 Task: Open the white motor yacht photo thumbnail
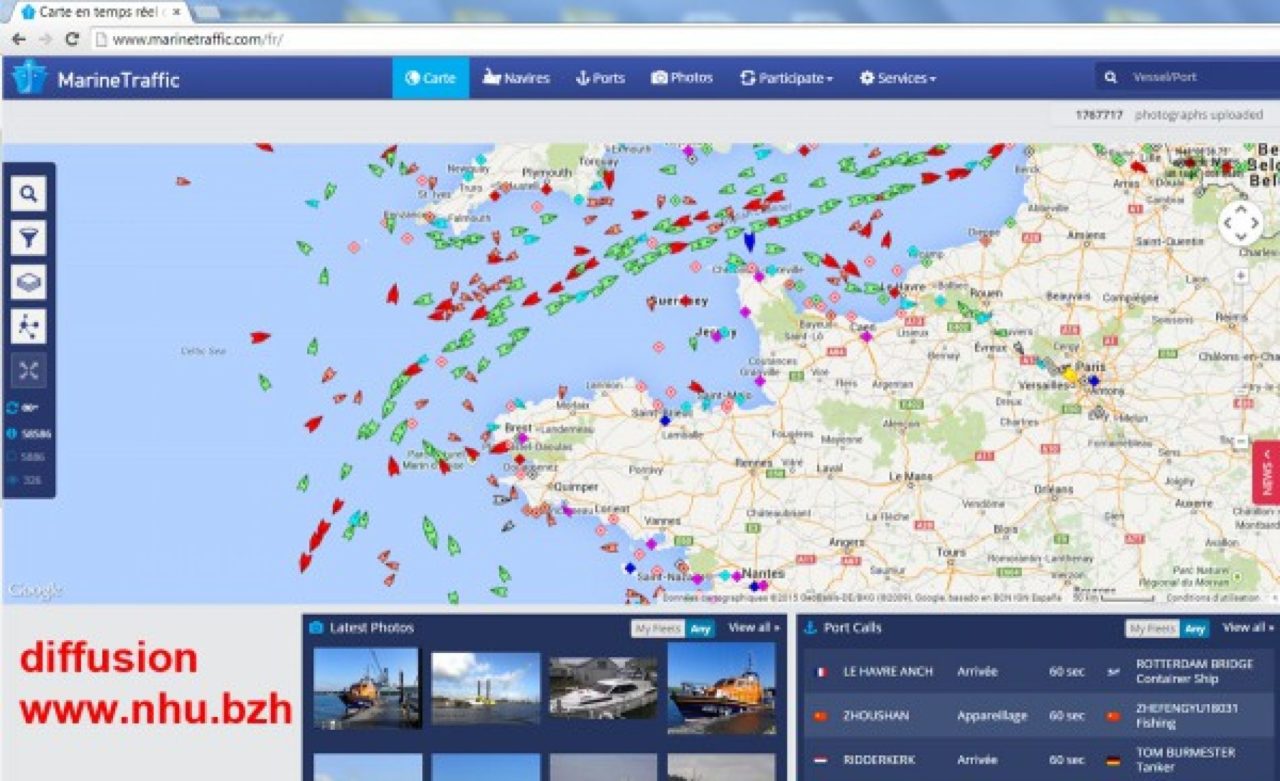tap(603, 687)
